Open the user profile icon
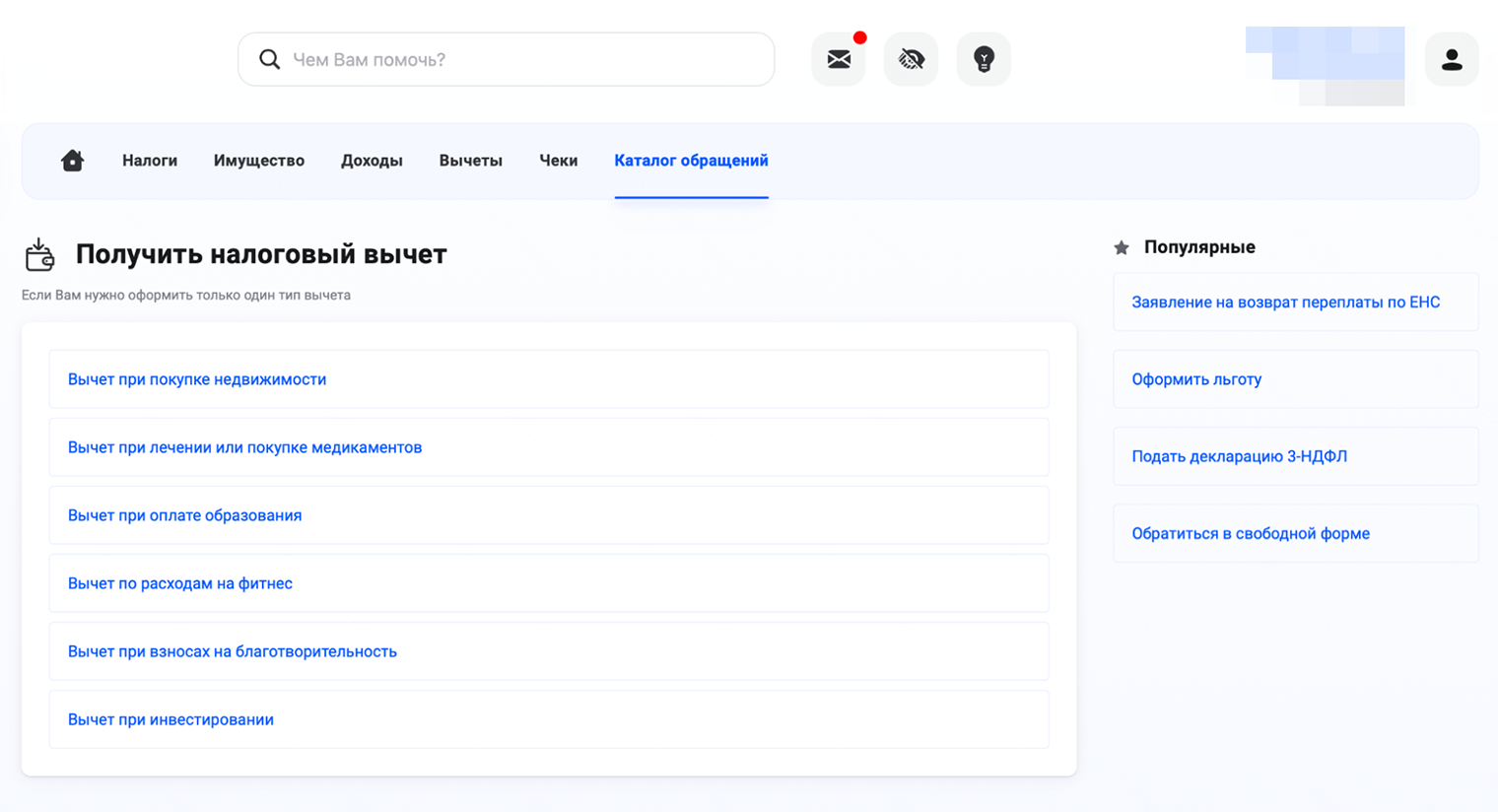This screenshot has width=1498, height=812. (x=1452, y=59)
